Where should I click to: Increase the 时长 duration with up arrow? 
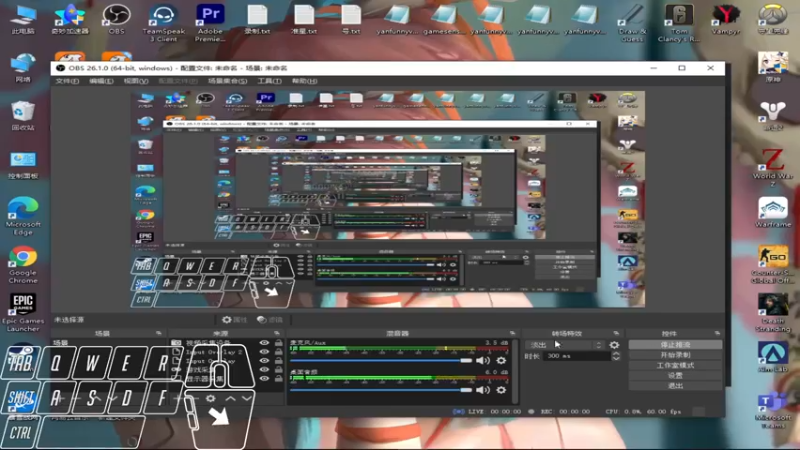[616, 354]
